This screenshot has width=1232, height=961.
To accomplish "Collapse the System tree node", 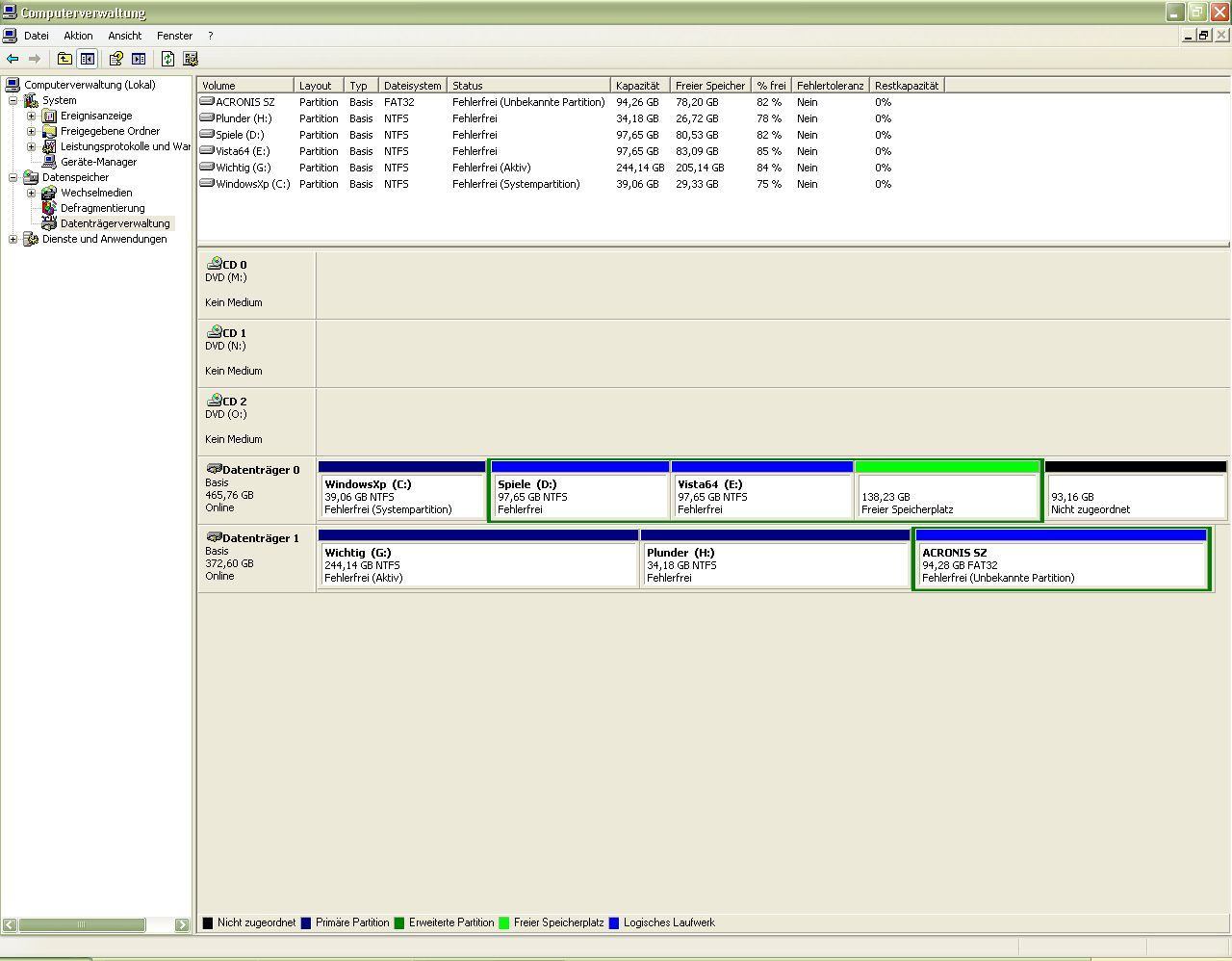I will tap(13, 100).
